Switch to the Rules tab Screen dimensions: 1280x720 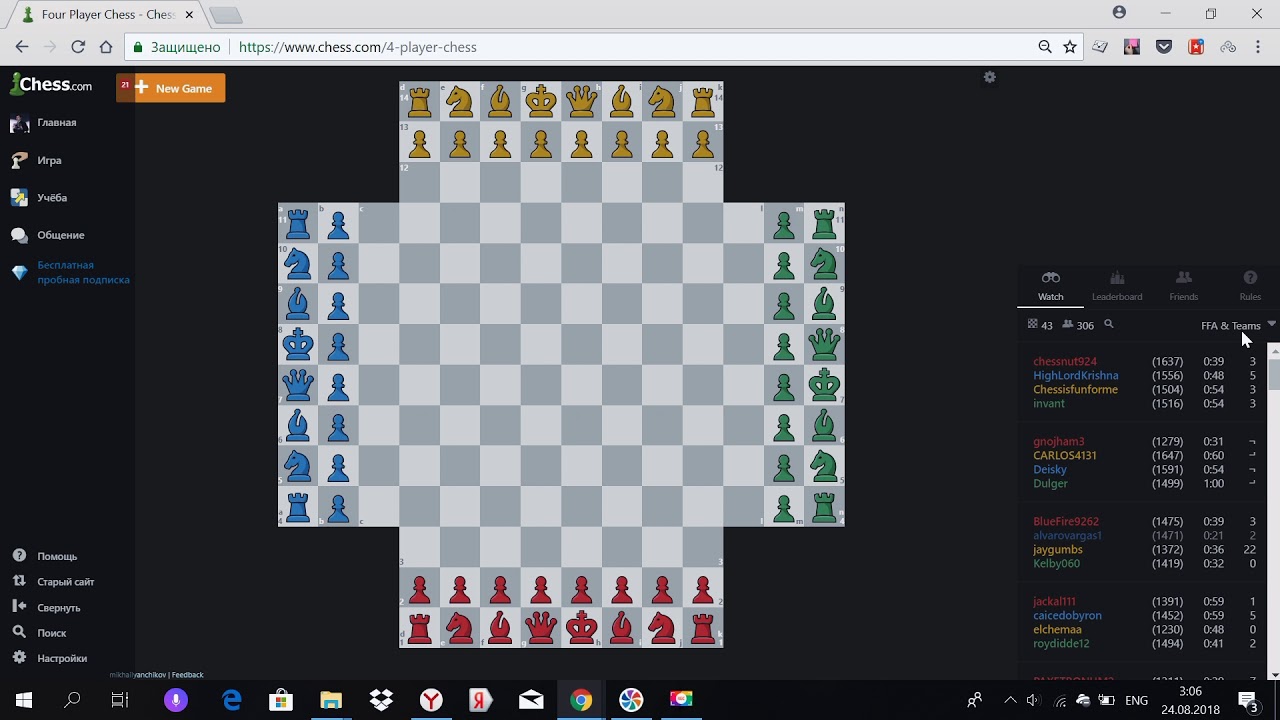tap(1250, 286)
